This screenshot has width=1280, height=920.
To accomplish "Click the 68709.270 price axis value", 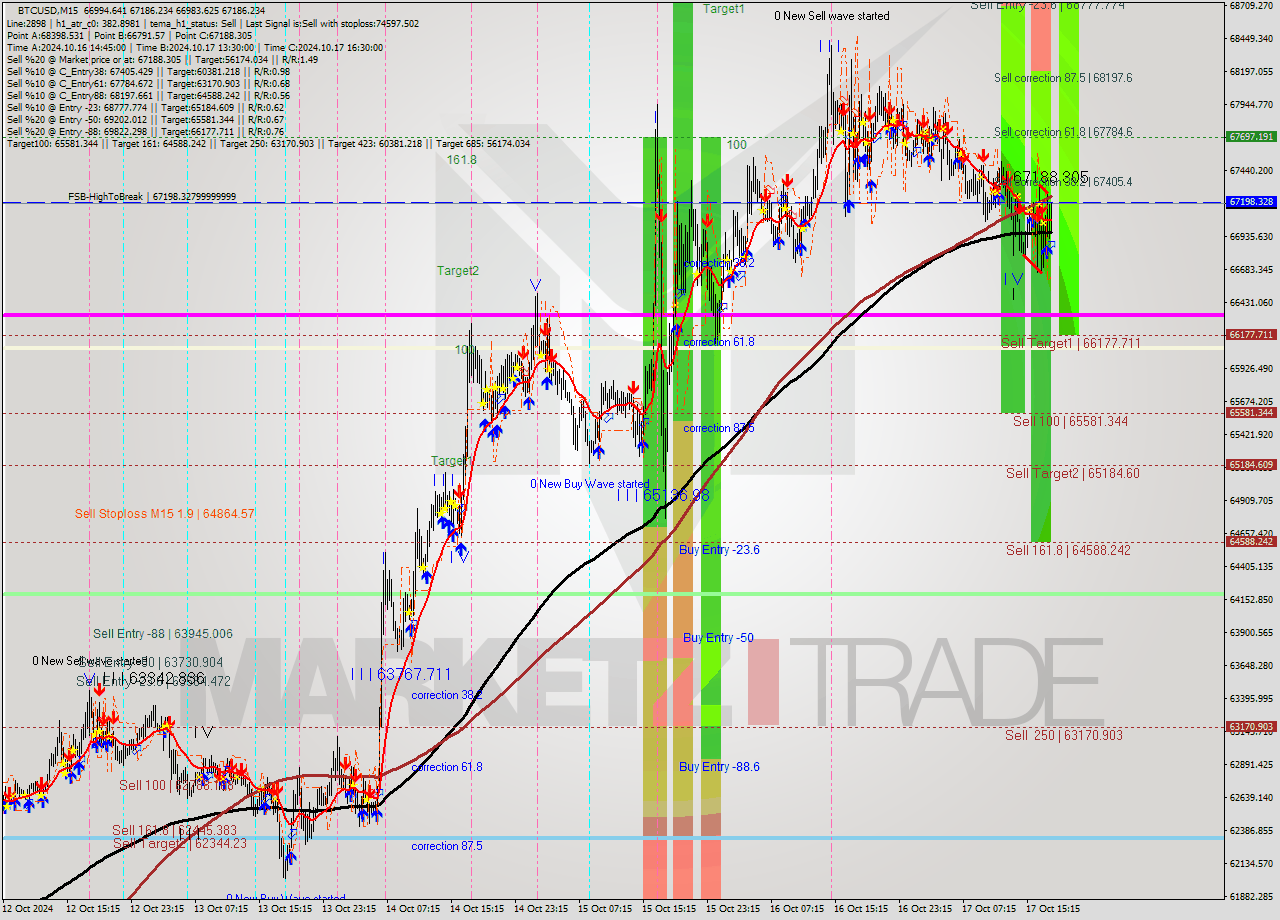I will 1251,6.
